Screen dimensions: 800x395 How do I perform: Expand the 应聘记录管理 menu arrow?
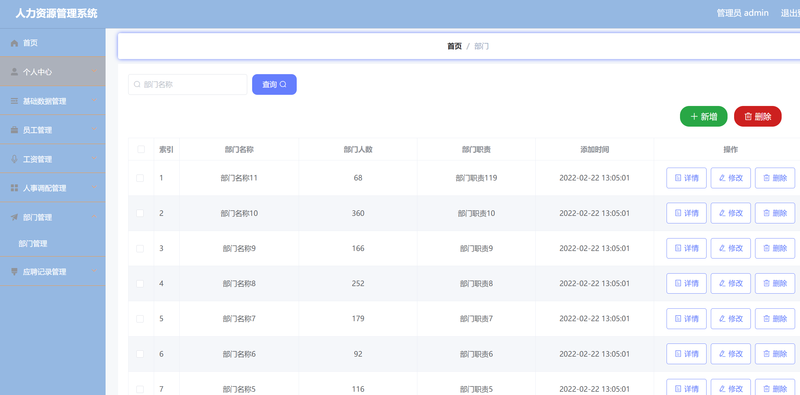[94, 271]
